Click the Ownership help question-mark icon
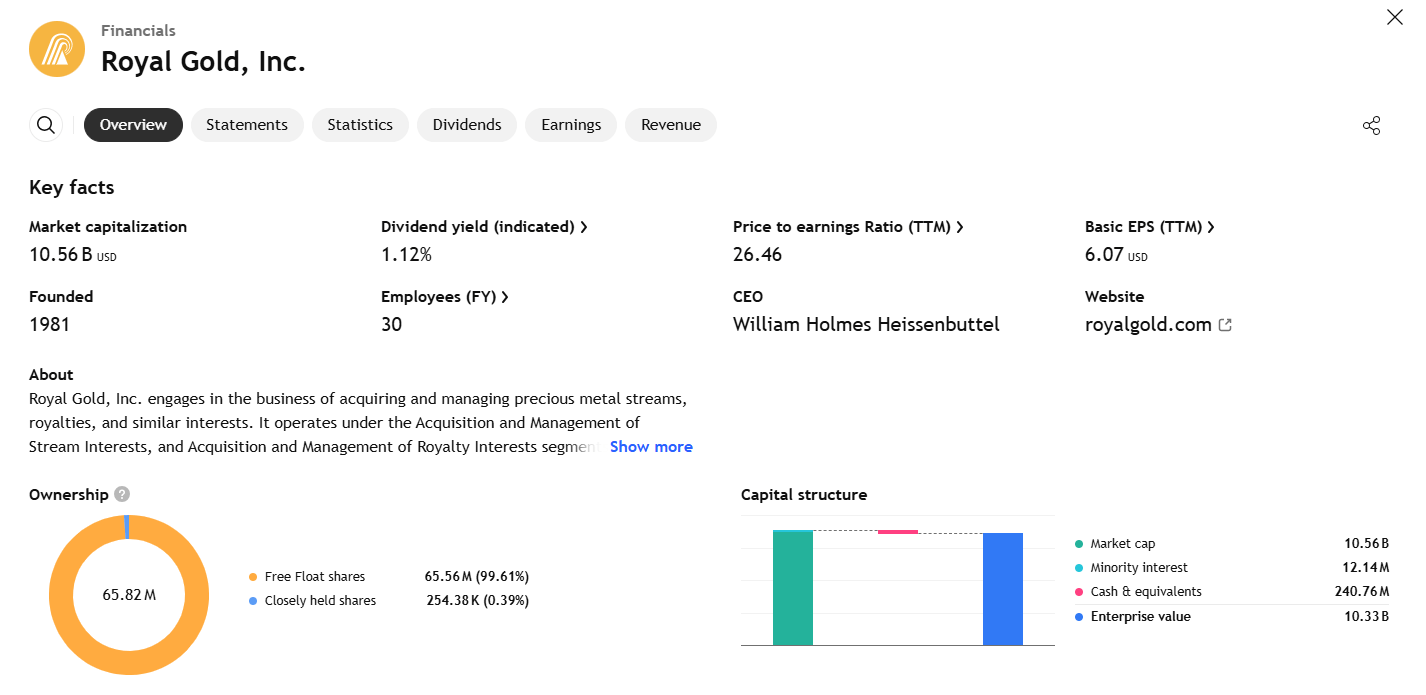Image resolution: width=1426 pixels, height=695 pixels. coord(122,494)
